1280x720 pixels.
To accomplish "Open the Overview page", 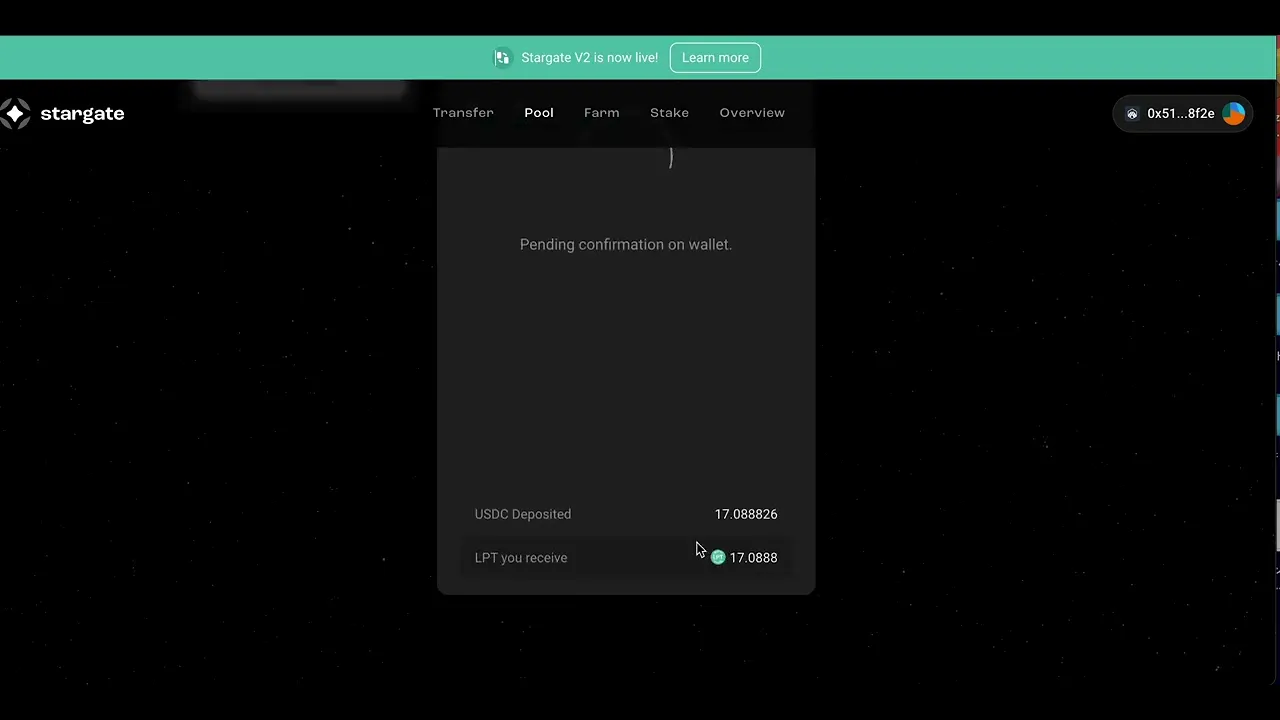I will click(x=752, y=113).
